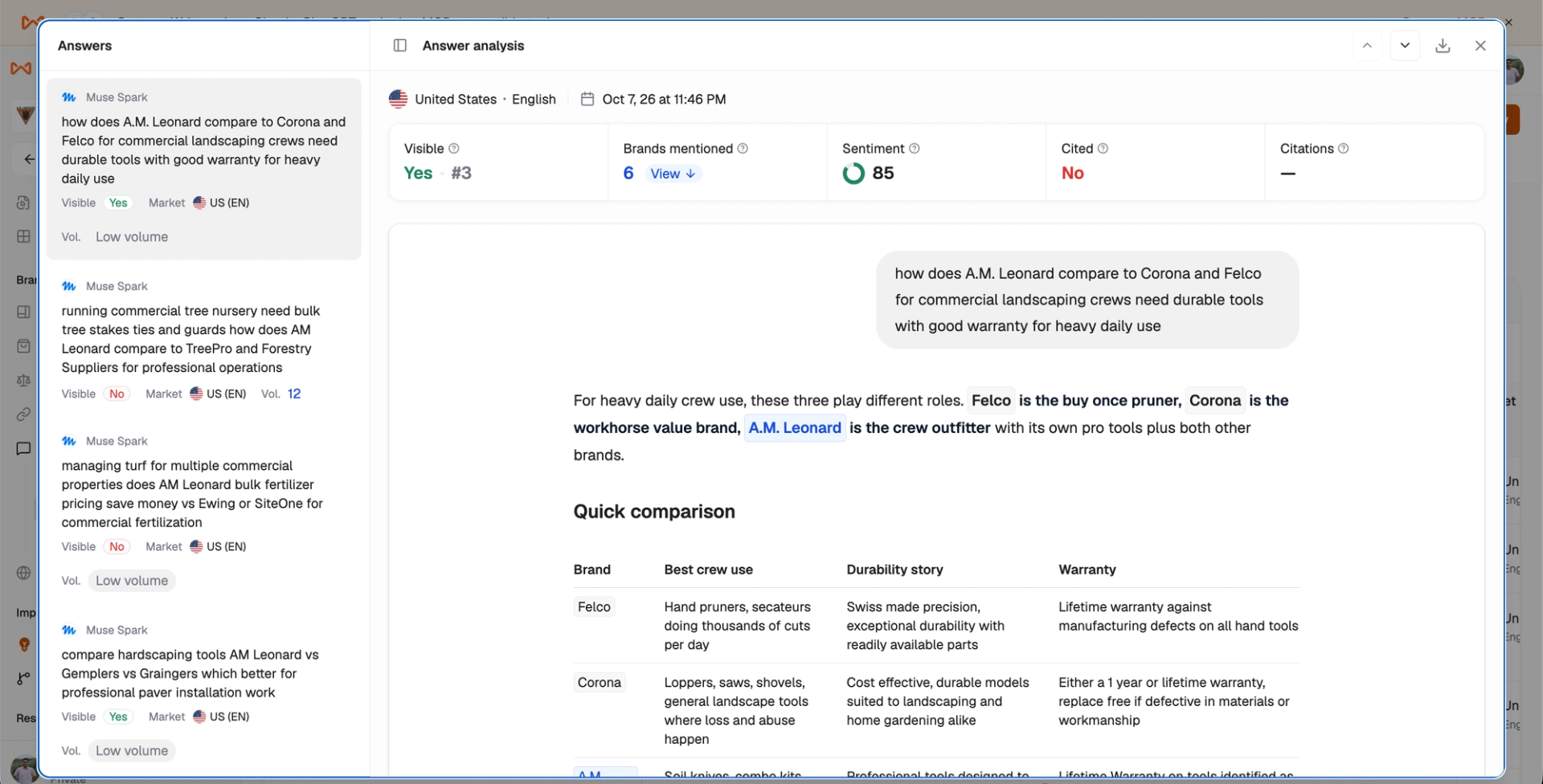Click the globe icon in background sidebar

(x=23, y=573)
